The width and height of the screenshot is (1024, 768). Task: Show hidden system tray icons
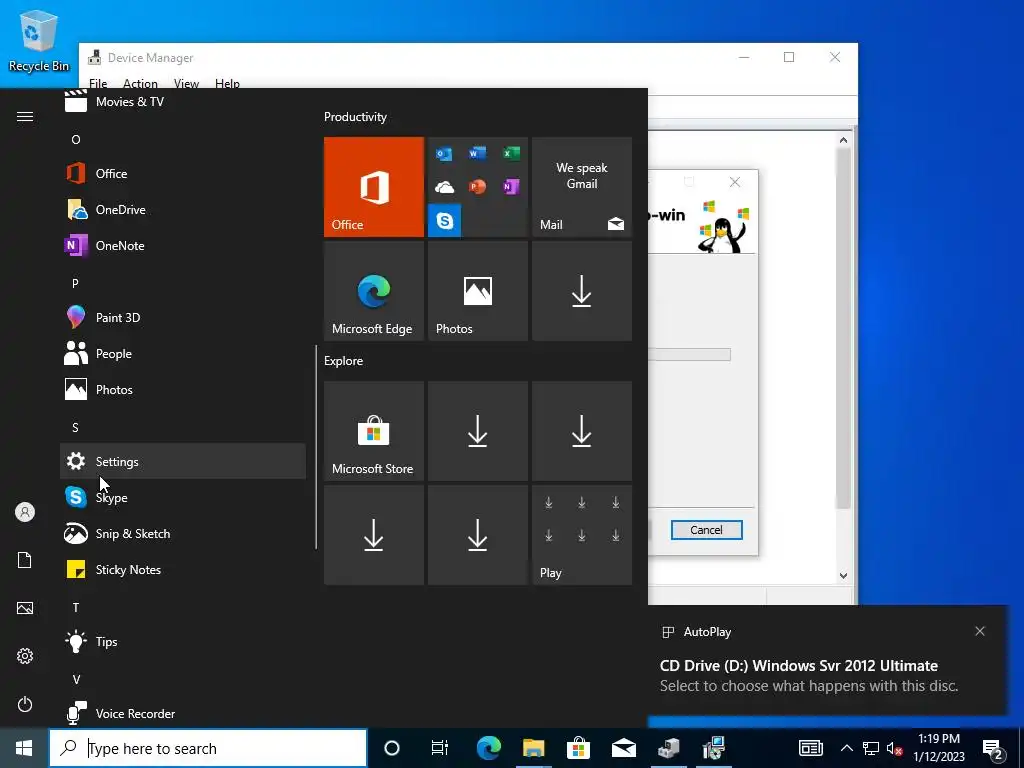coord(846,748)
